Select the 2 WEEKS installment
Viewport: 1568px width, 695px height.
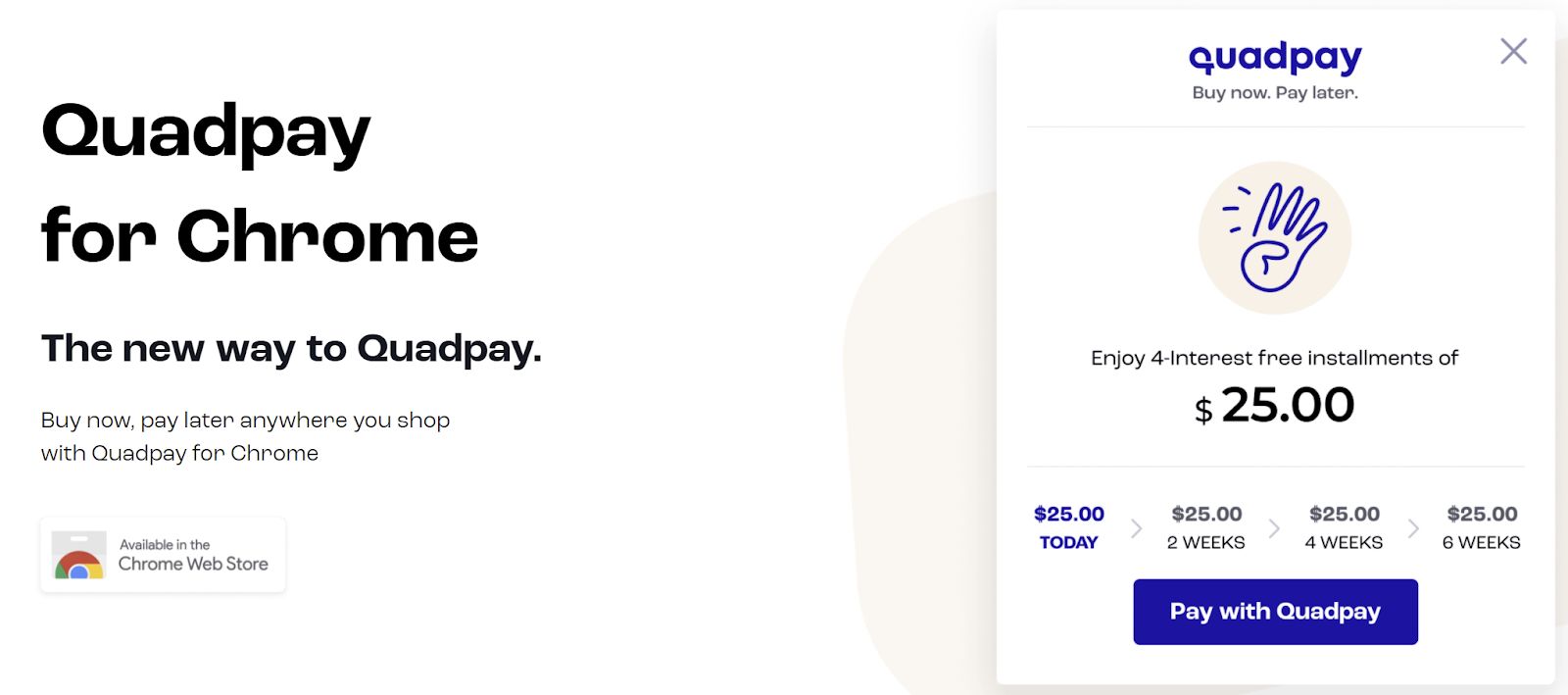pos(1206,527)
